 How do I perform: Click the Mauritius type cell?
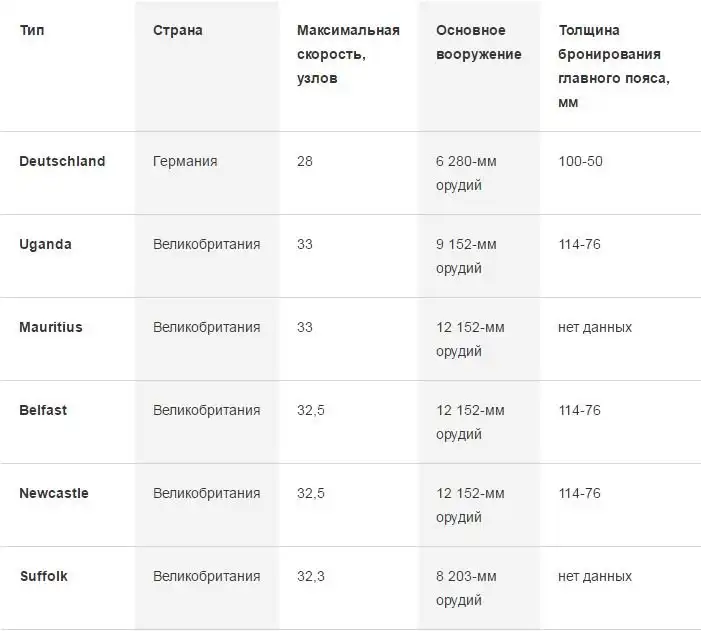[x=51, y=327]
